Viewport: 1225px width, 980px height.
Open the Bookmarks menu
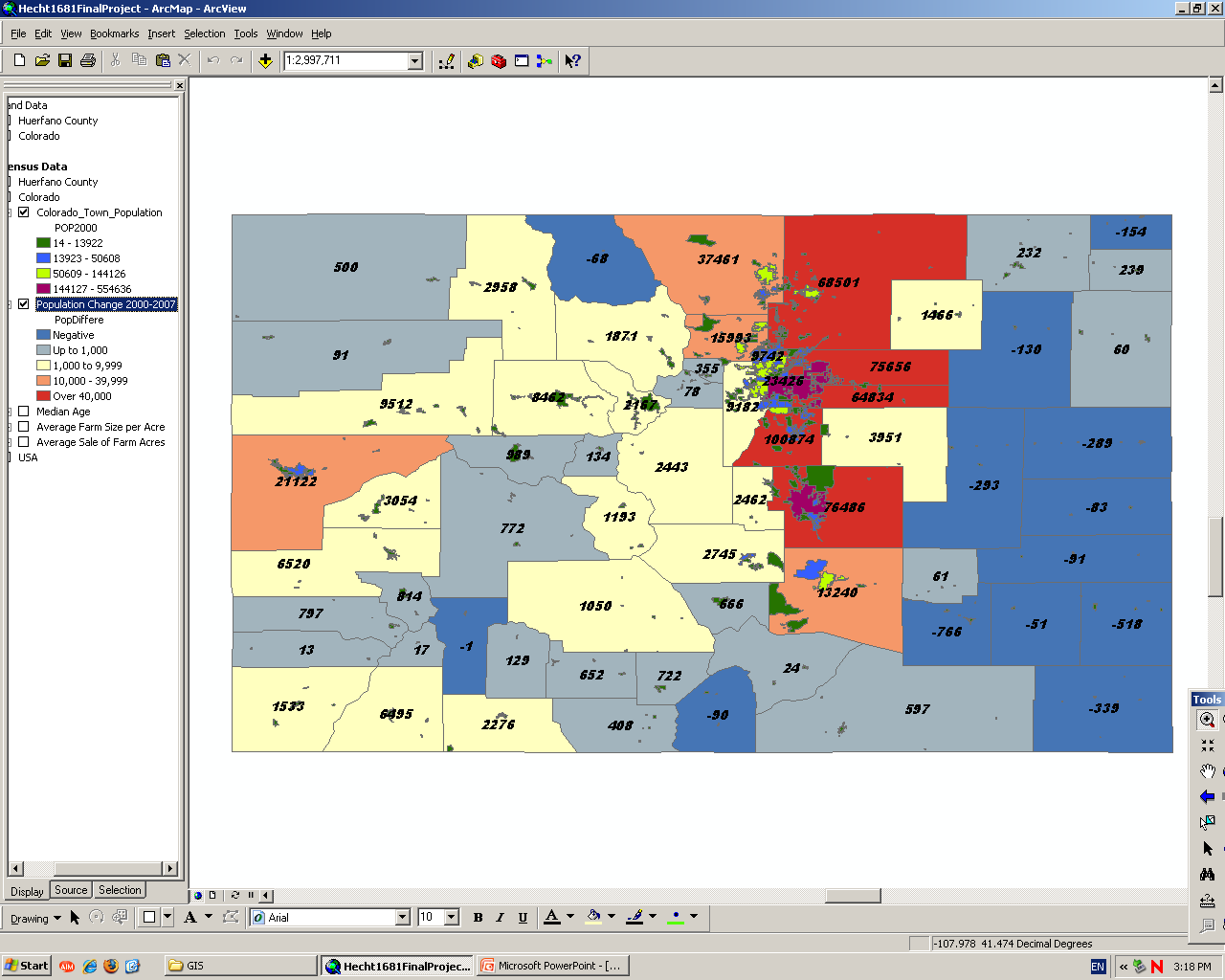point(114,33)
